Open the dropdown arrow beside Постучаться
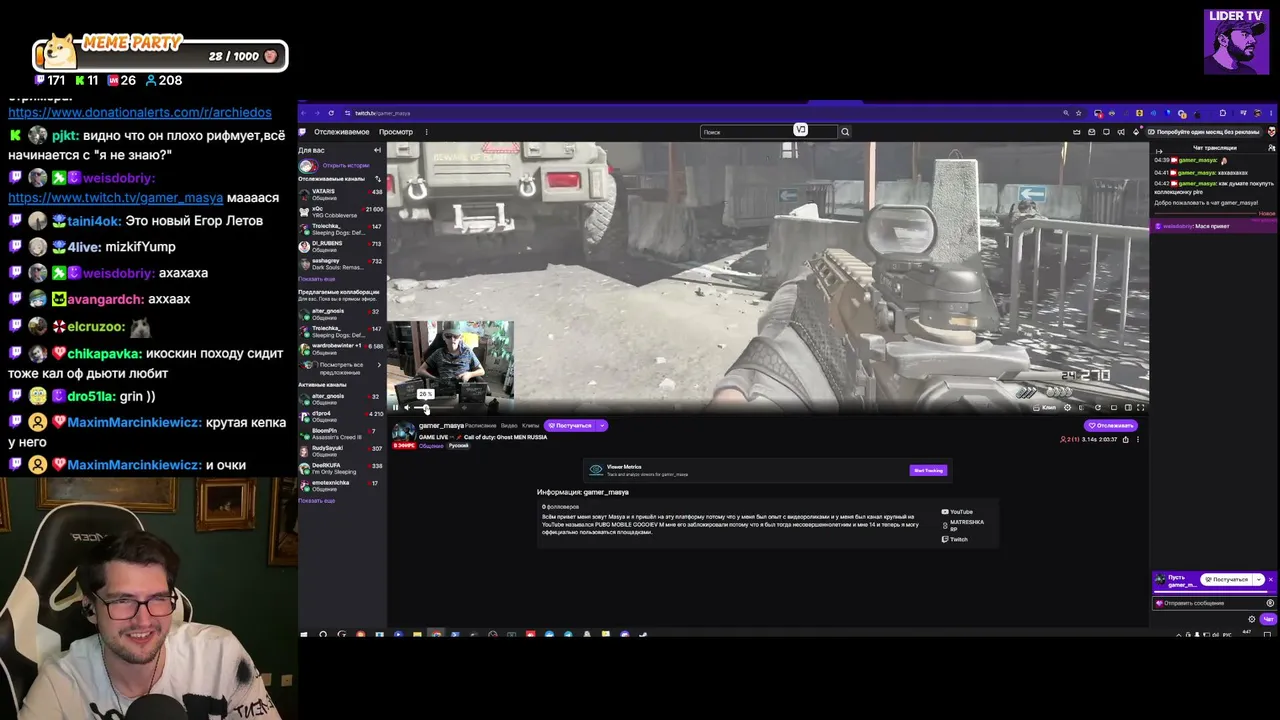This screenshot has width=1280, height=720. click(x=602, y=426)
